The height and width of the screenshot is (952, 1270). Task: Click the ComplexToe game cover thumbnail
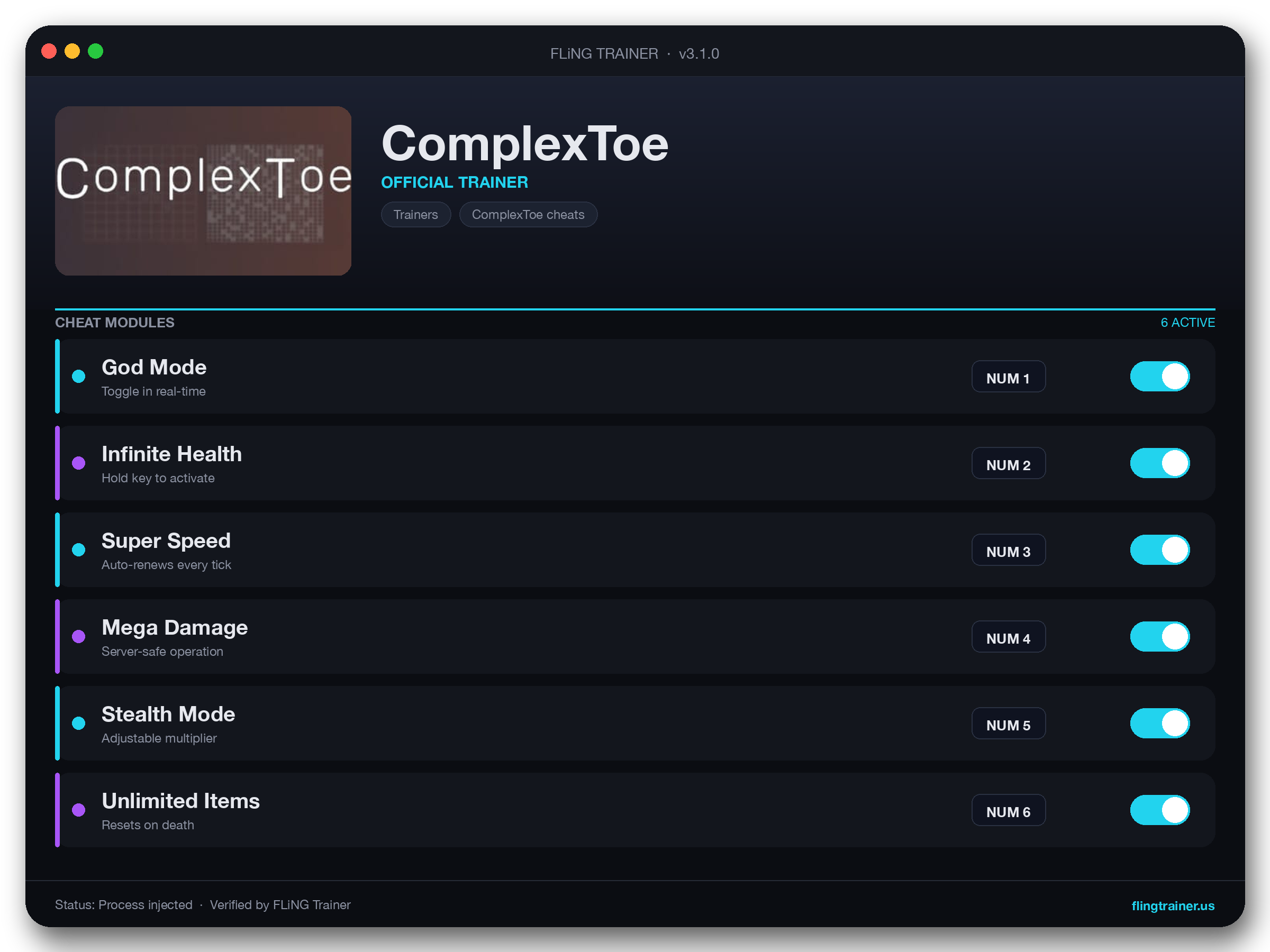(x=203, y=190)
